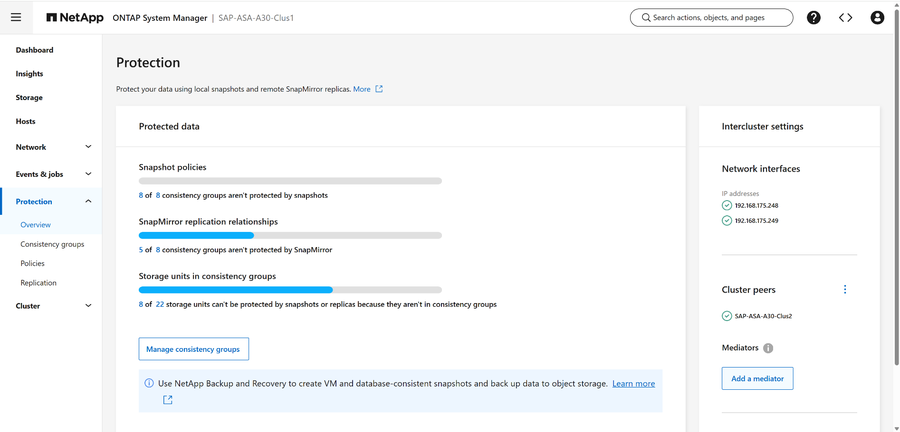Screen dimensions: 900x432
Task: Open Network sidebar item
Action: 31,147
